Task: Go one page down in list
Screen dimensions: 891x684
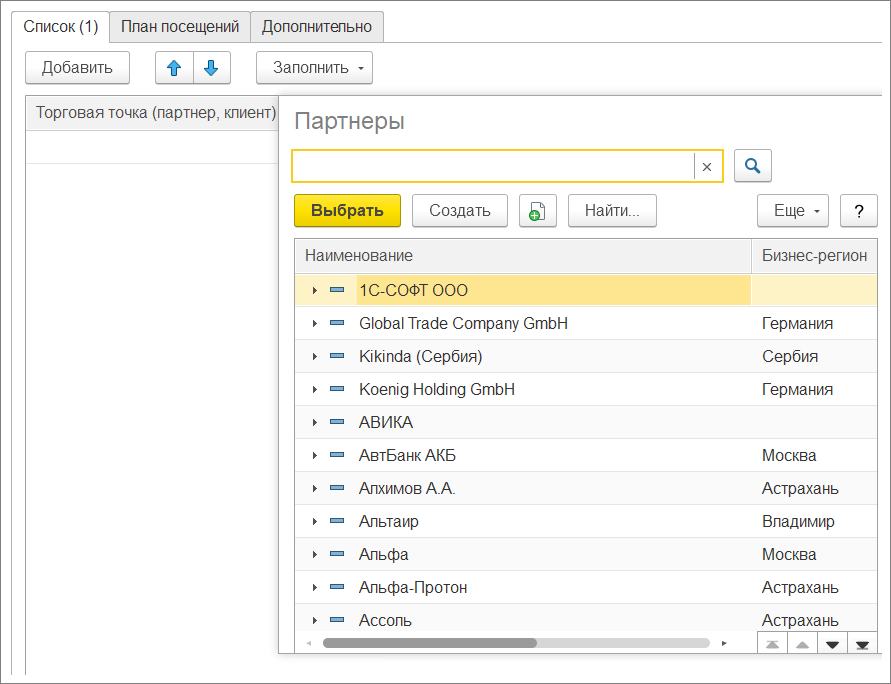Action: (832, 644)
